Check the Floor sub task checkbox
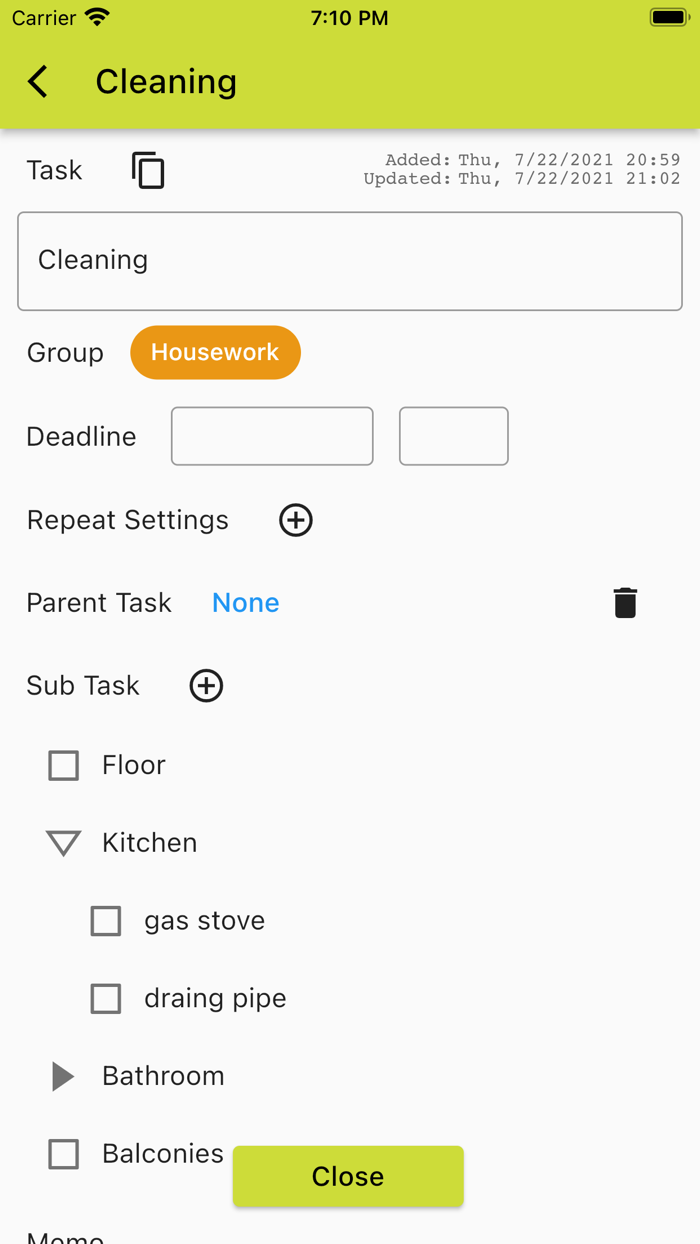Screen dimensions: 700x1244 [63, 765]
